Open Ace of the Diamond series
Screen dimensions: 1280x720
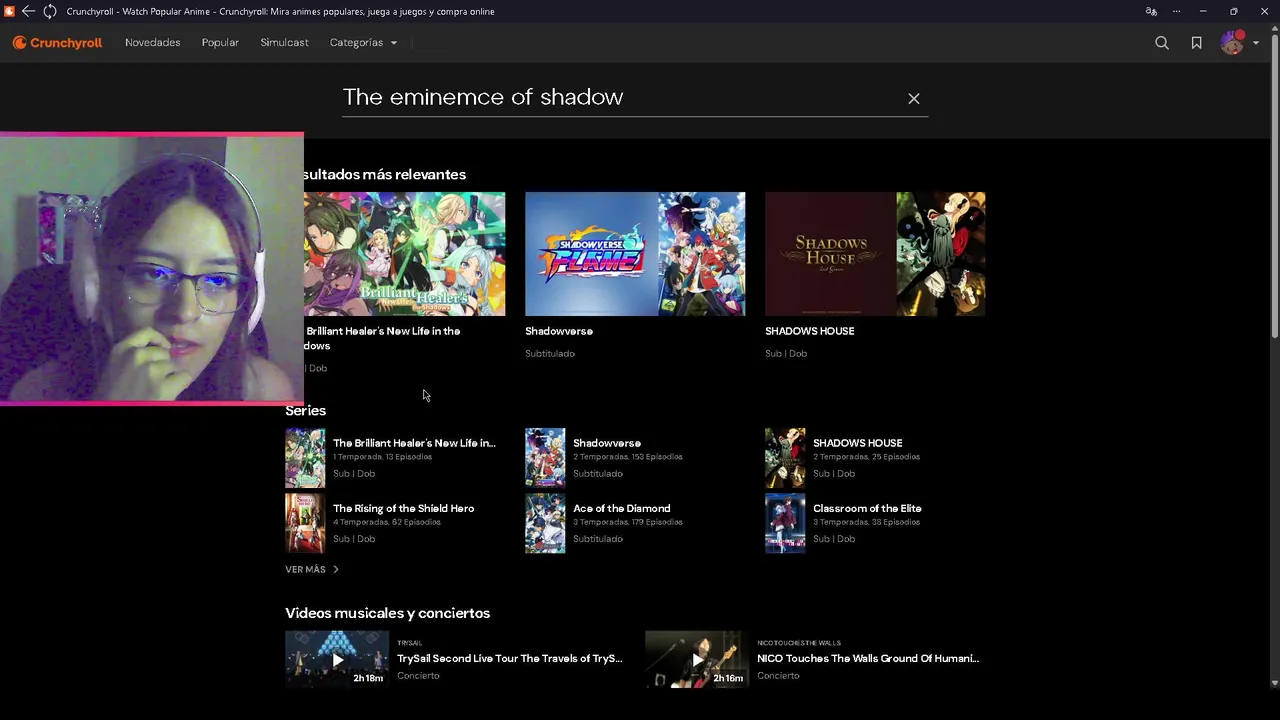tap(621, 508)
